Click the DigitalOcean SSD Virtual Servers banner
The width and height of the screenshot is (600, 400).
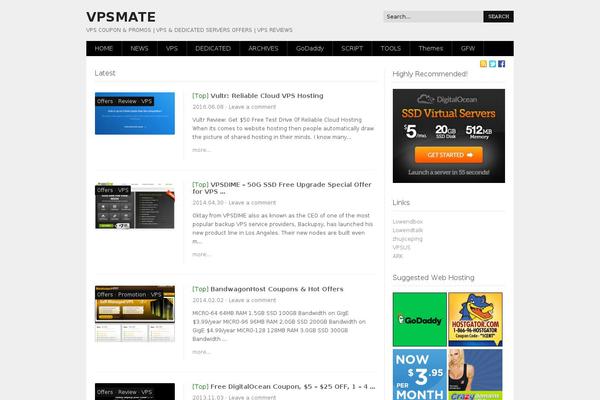(x=448, y=136)
